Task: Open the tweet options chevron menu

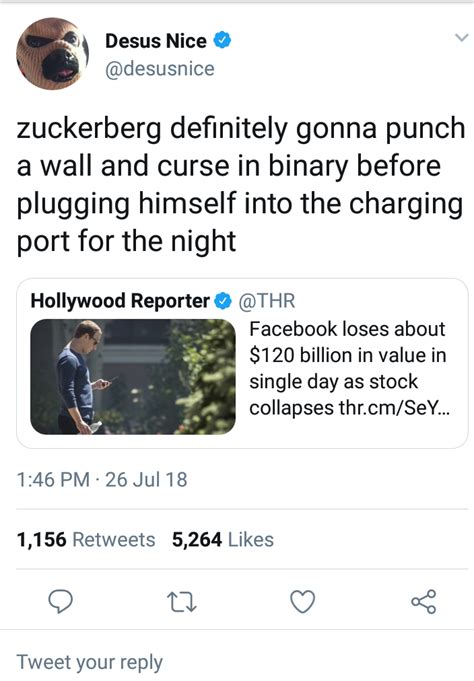Action: click(x=461, y=38)
